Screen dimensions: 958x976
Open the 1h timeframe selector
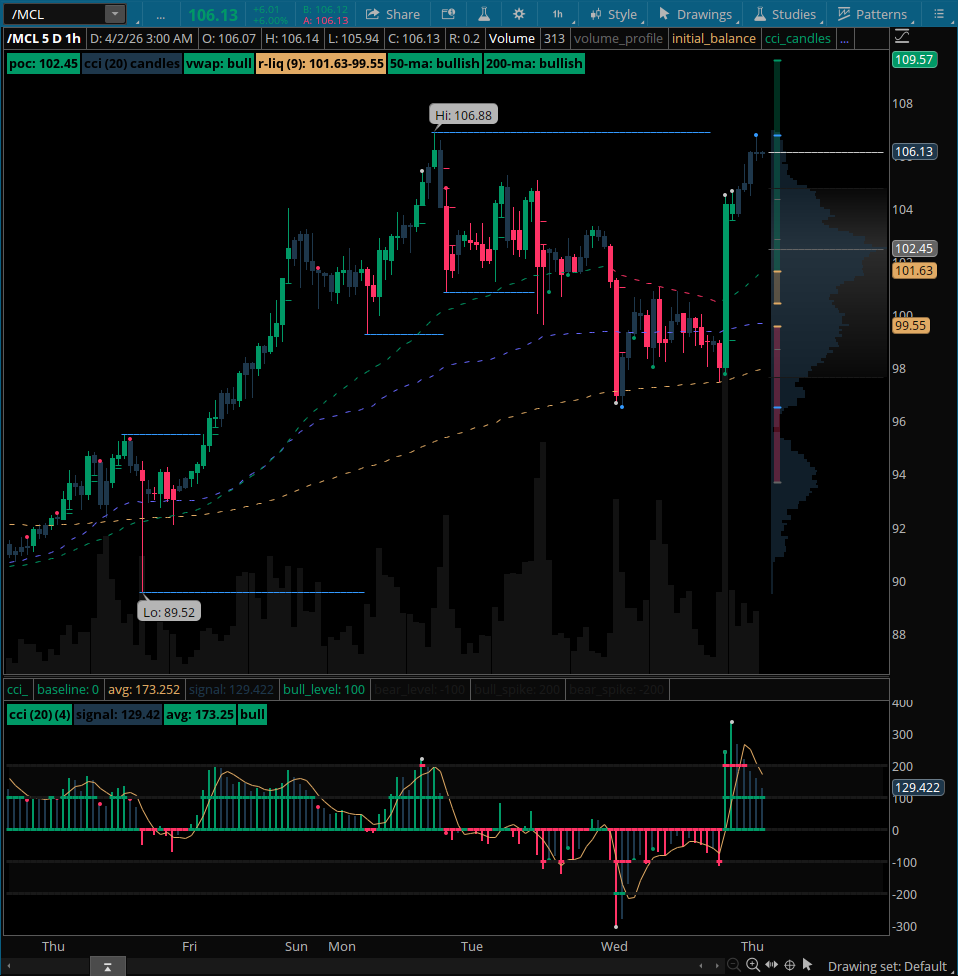tap(558, 14)
